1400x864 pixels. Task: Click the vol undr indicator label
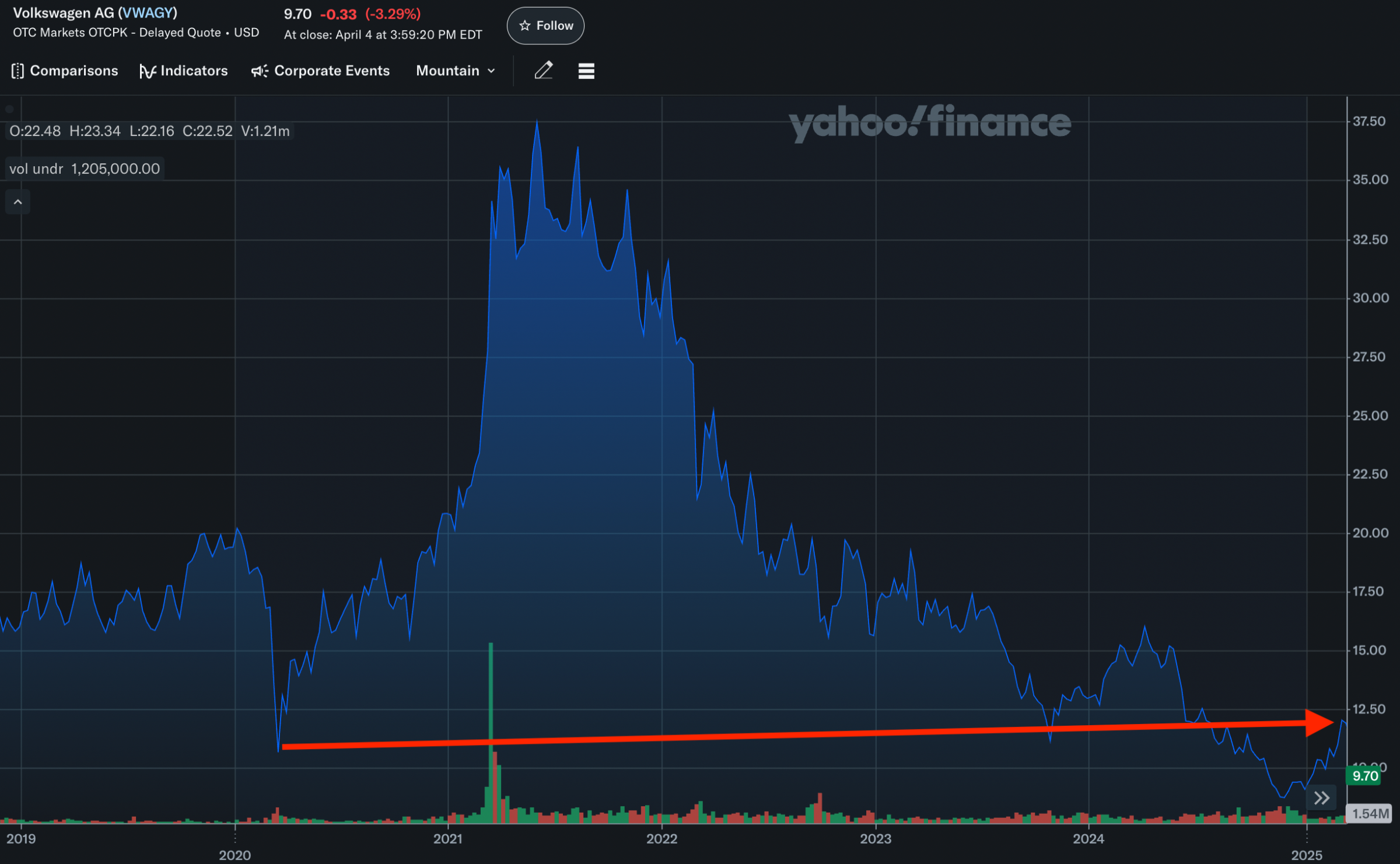pyautogui.click(x=85, y=169)
